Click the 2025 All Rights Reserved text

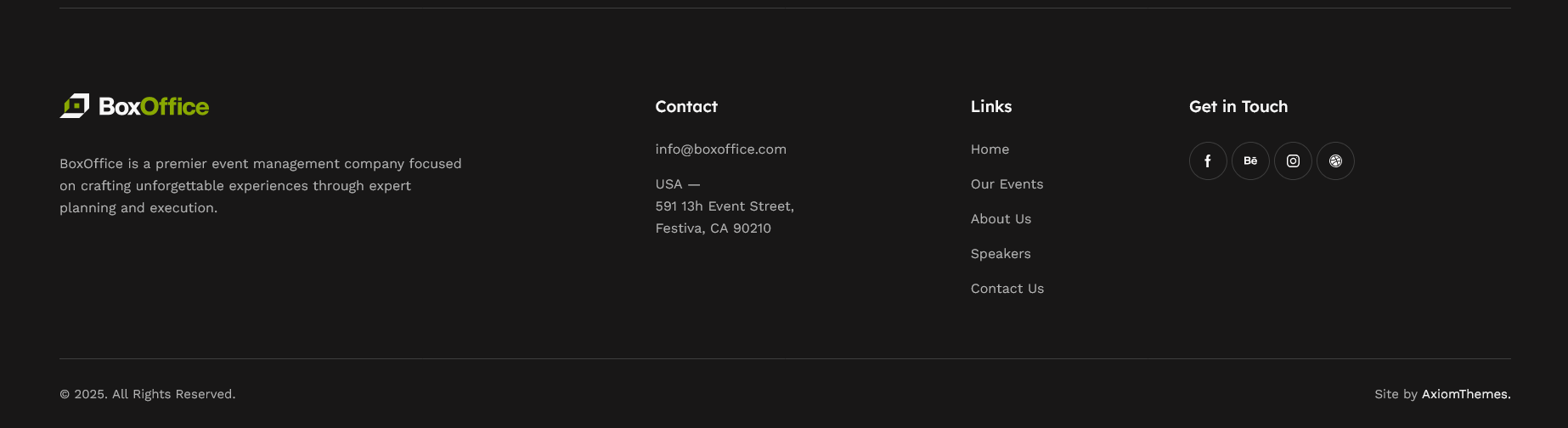[148, 394]
